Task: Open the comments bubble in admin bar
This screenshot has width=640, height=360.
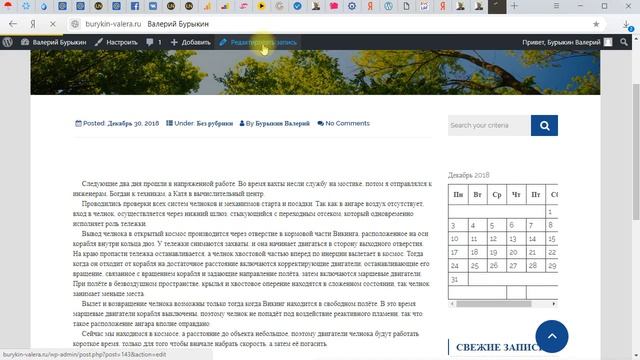Action: (x=153, y=42)
